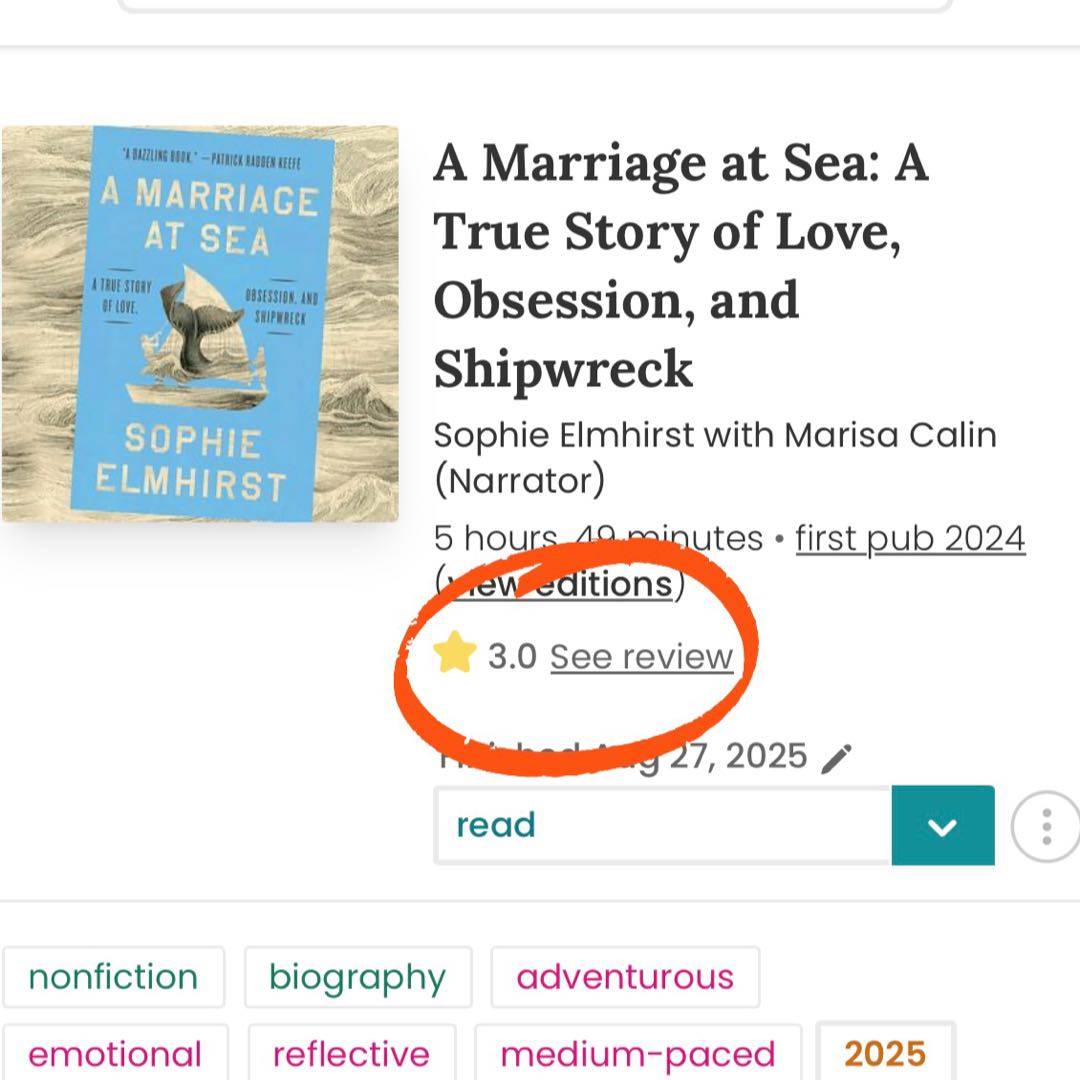The width and height of the screenshot is (1080, 1080).
Task: Open the orange '2025' tag
Action: coord(885,1053)
